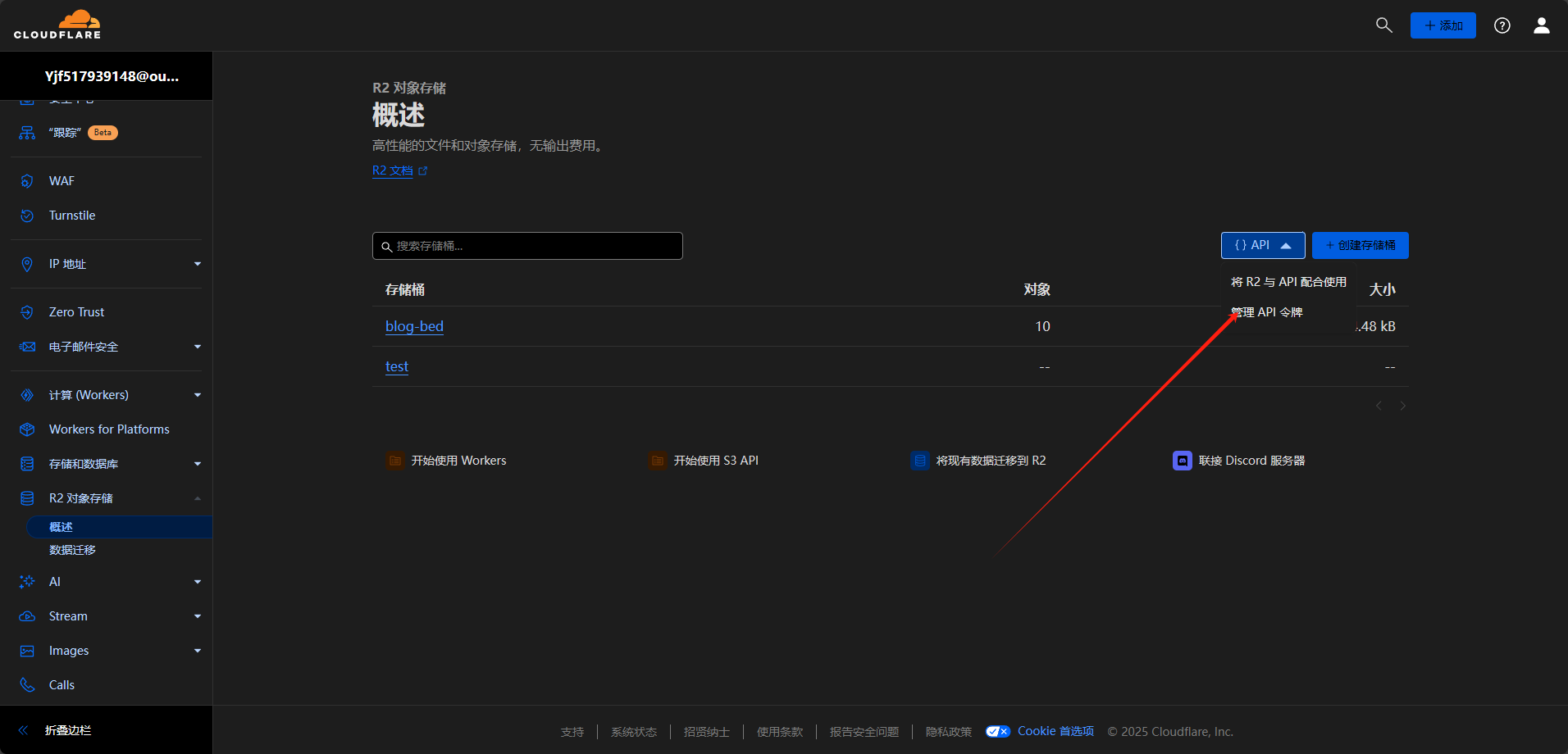Image resolution: width=1568 pixels, height=754 pixels.
Task: Open 概述 in the R2 sidebar submenu
Action: click(119, 527)
